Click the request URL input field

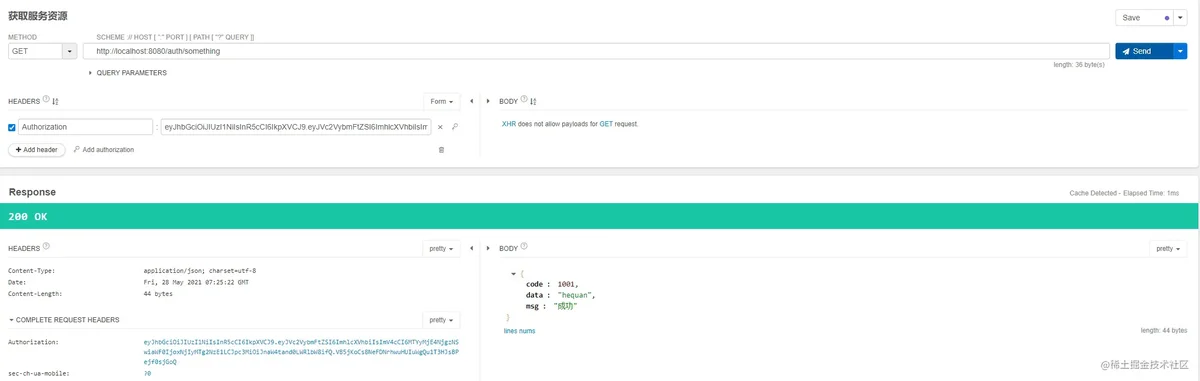click(596, 51)
